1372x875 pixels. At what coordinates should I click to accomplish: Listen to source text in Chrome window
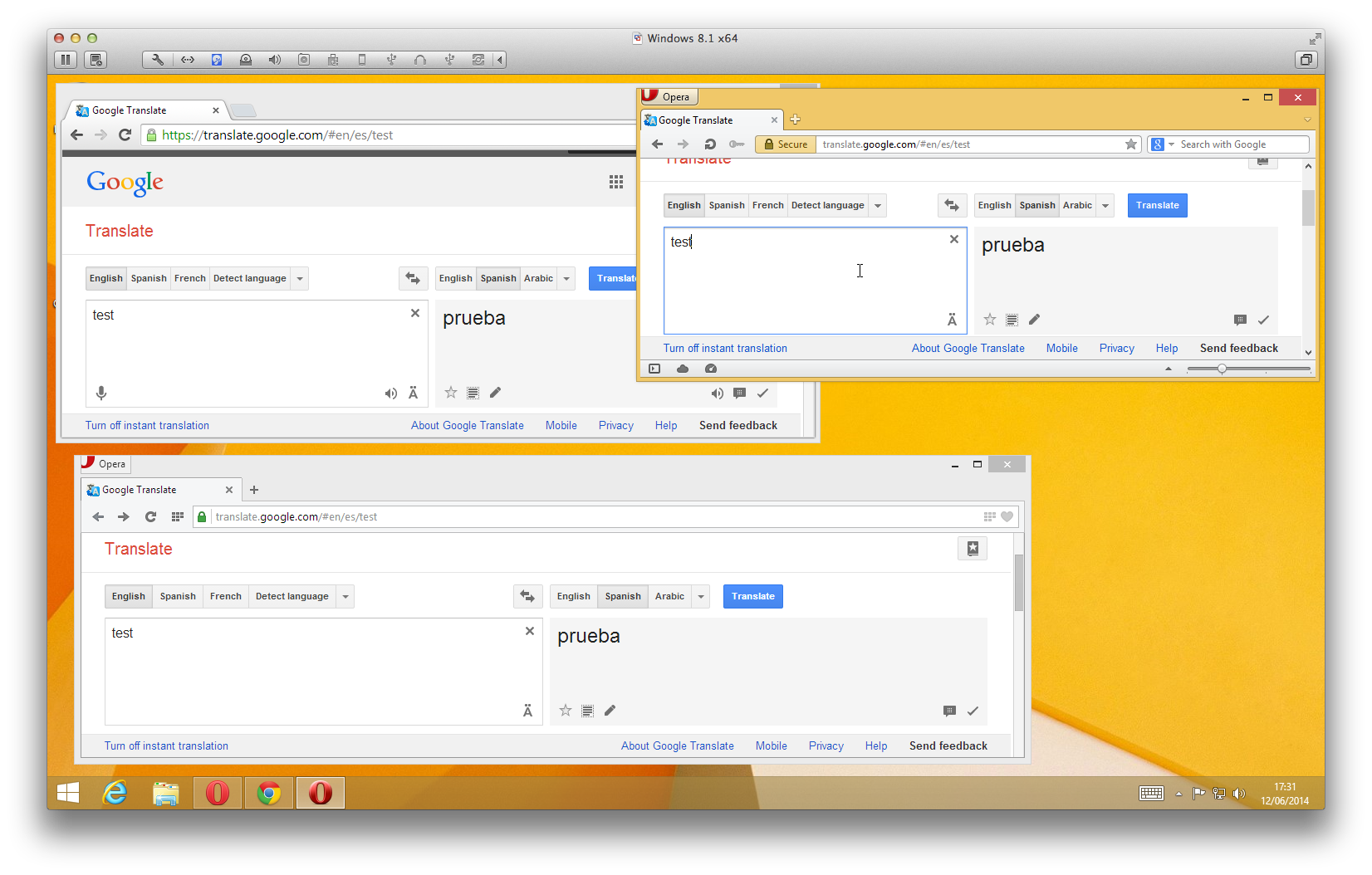coord(390,394)
